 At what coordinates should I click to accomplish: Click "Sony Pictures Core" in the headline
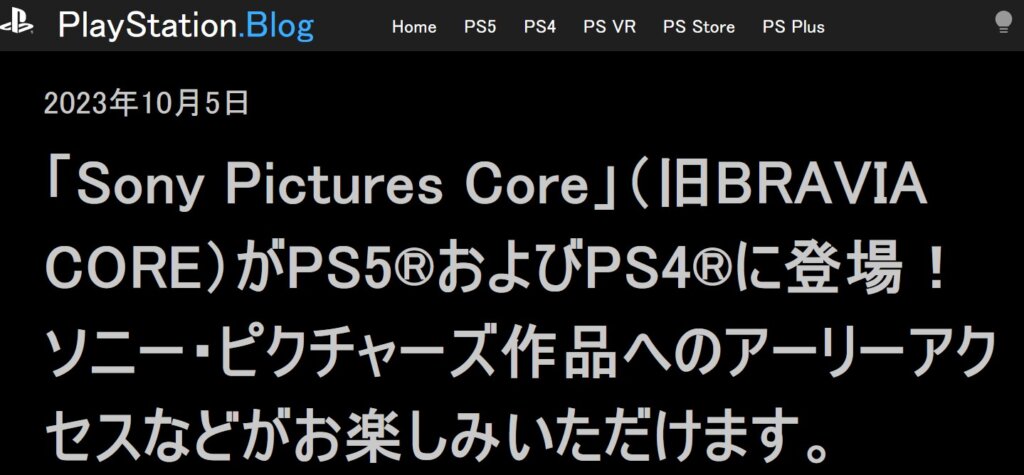coord(332,185)
